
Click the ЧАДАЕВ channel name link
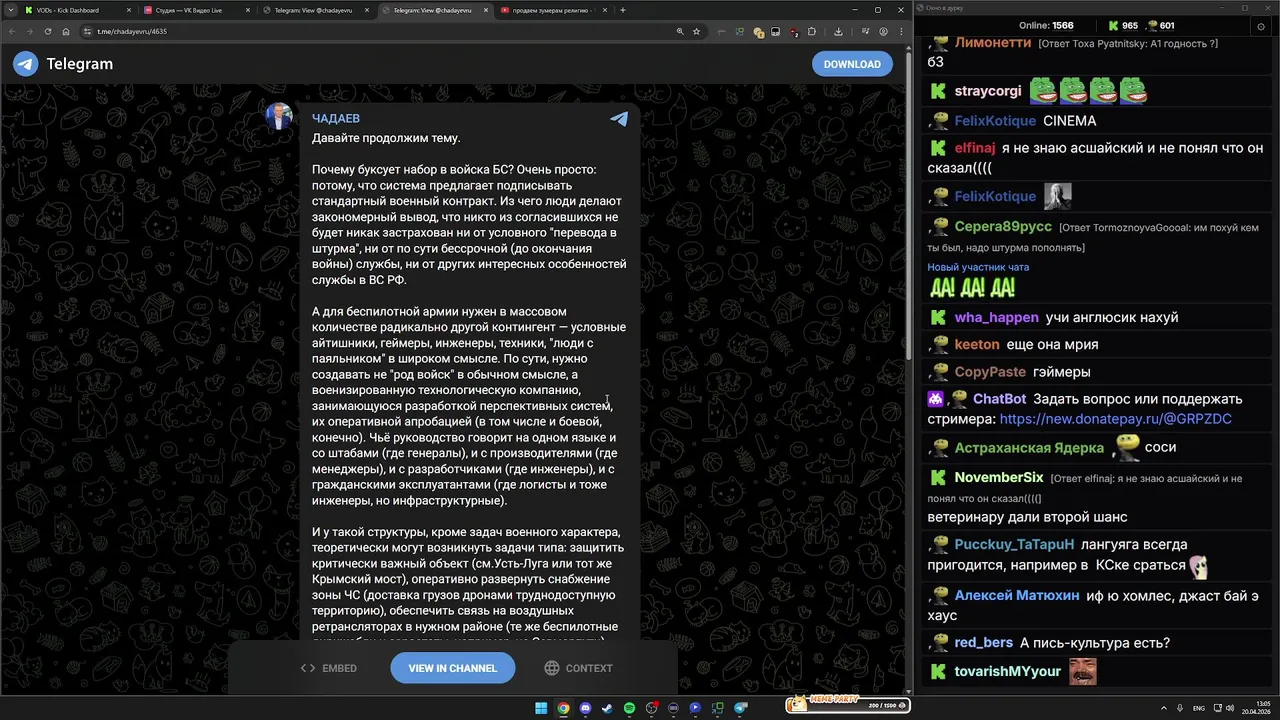pyautogui.click(x=336, y=118)
